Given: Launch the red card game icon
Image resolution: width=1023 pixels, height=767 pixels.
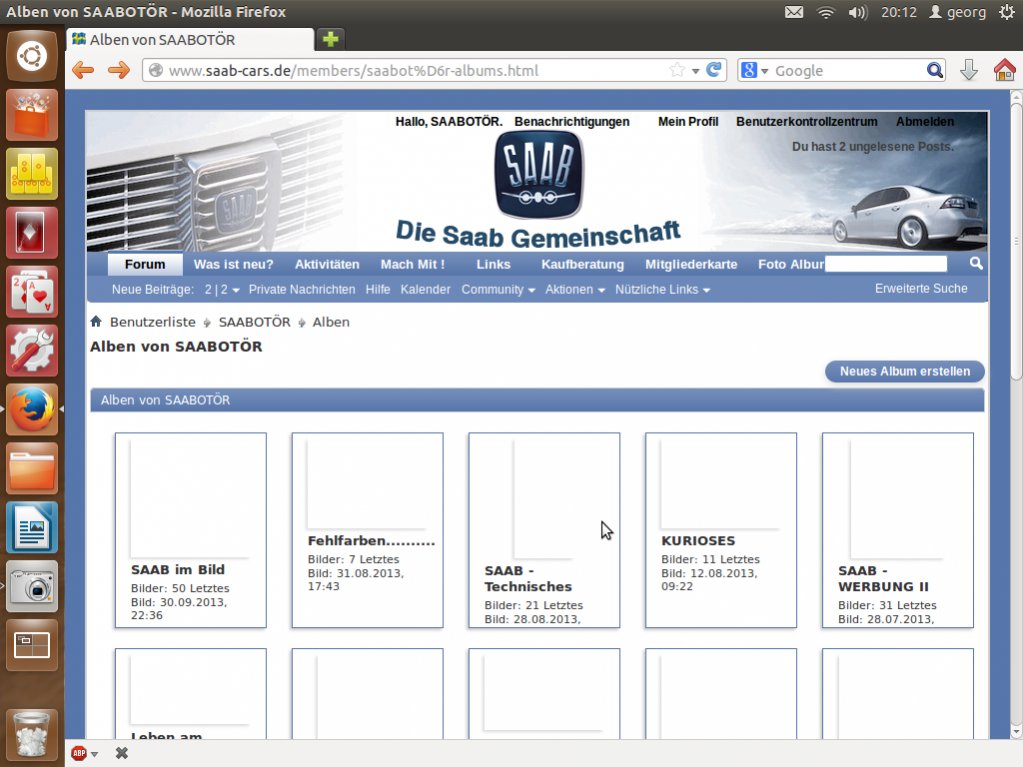Looking at the screenshot, I should tap(32, 233).
